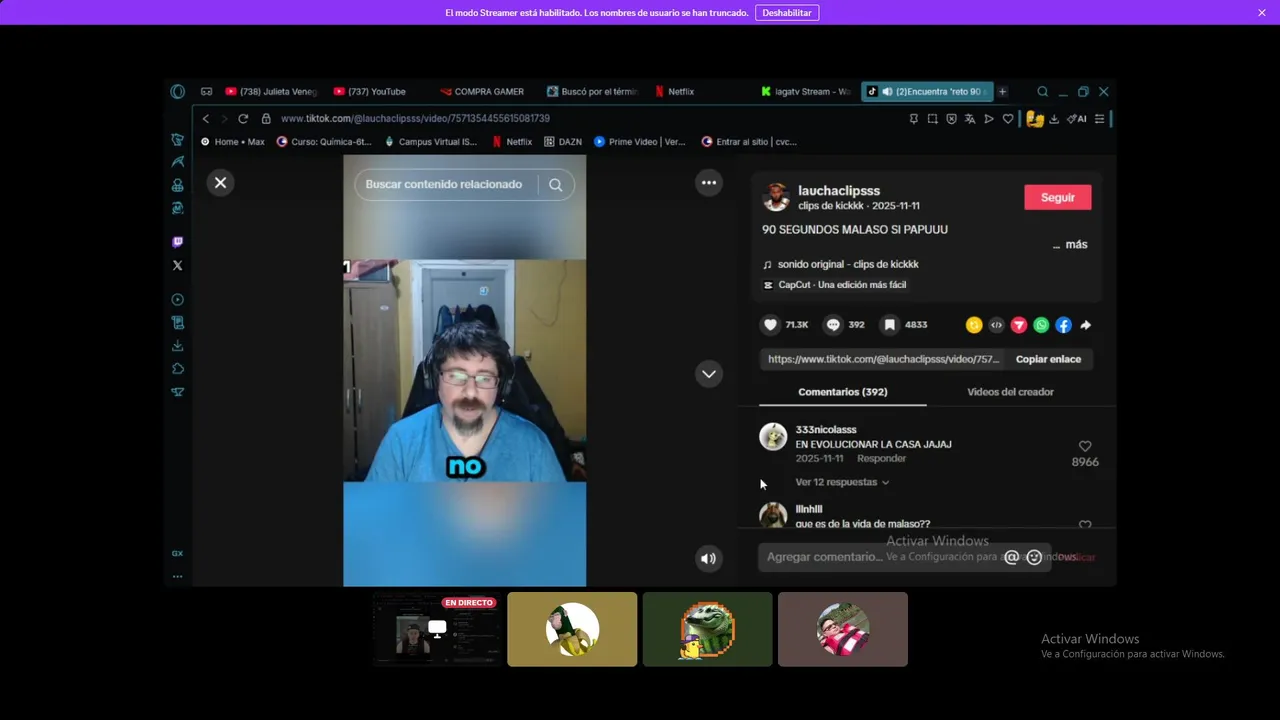Open sidebar more options dots
Screen dimensions: 1280x720
tap(177, 576)
